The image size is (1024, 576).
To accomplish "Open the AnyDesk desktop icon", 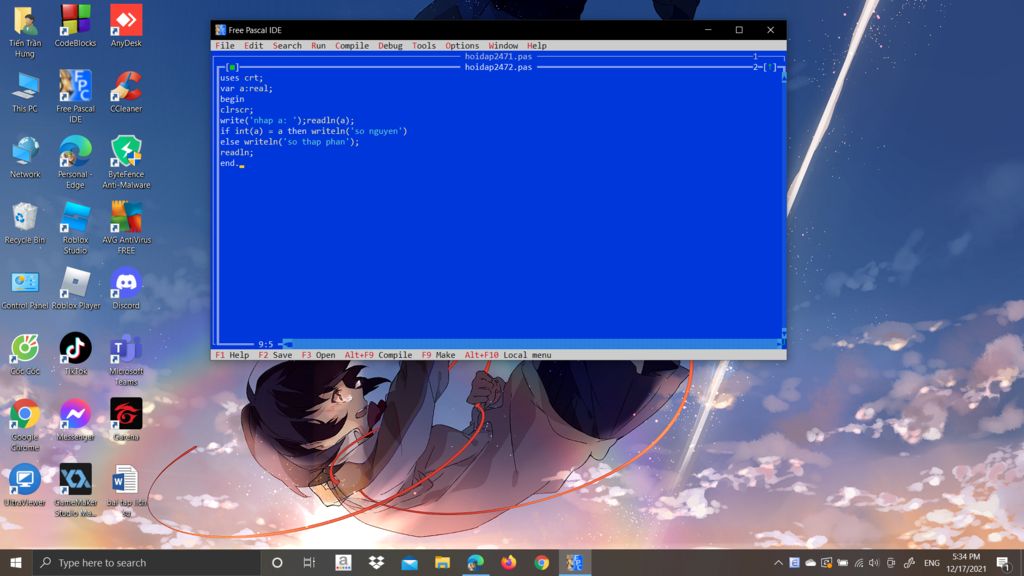I will (x=126, y=25).
